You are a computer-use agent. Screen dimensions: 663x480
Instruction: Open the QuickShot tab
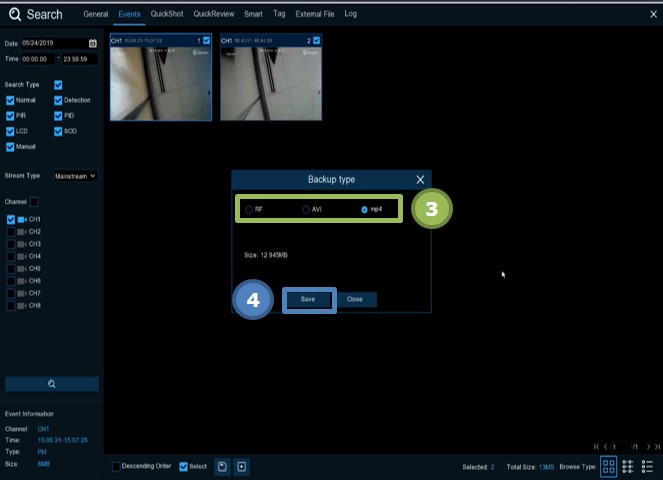[x=165, y=14]
